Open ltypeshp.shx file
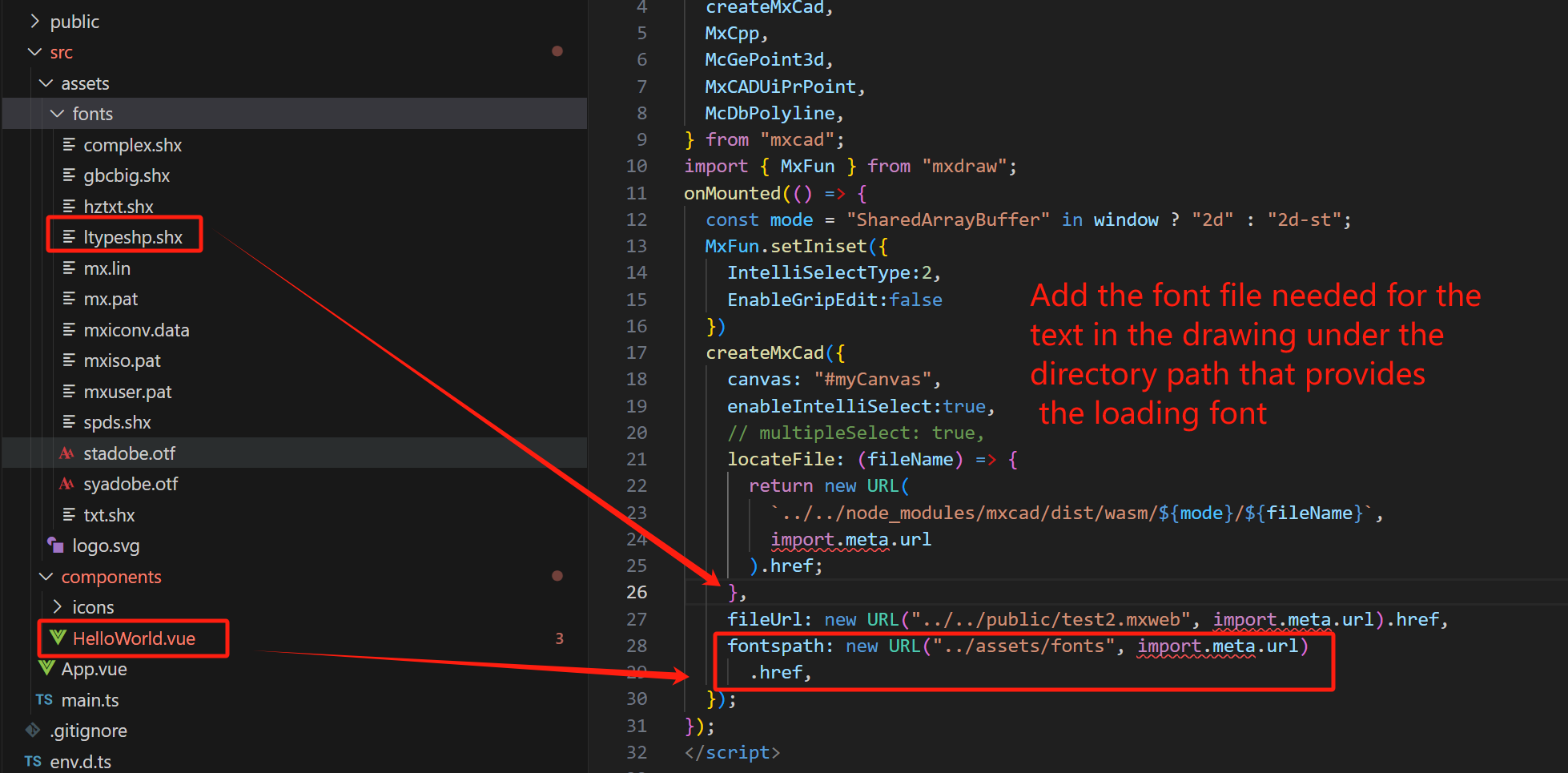Viewport: 1568px width, 773px height. 133,237
